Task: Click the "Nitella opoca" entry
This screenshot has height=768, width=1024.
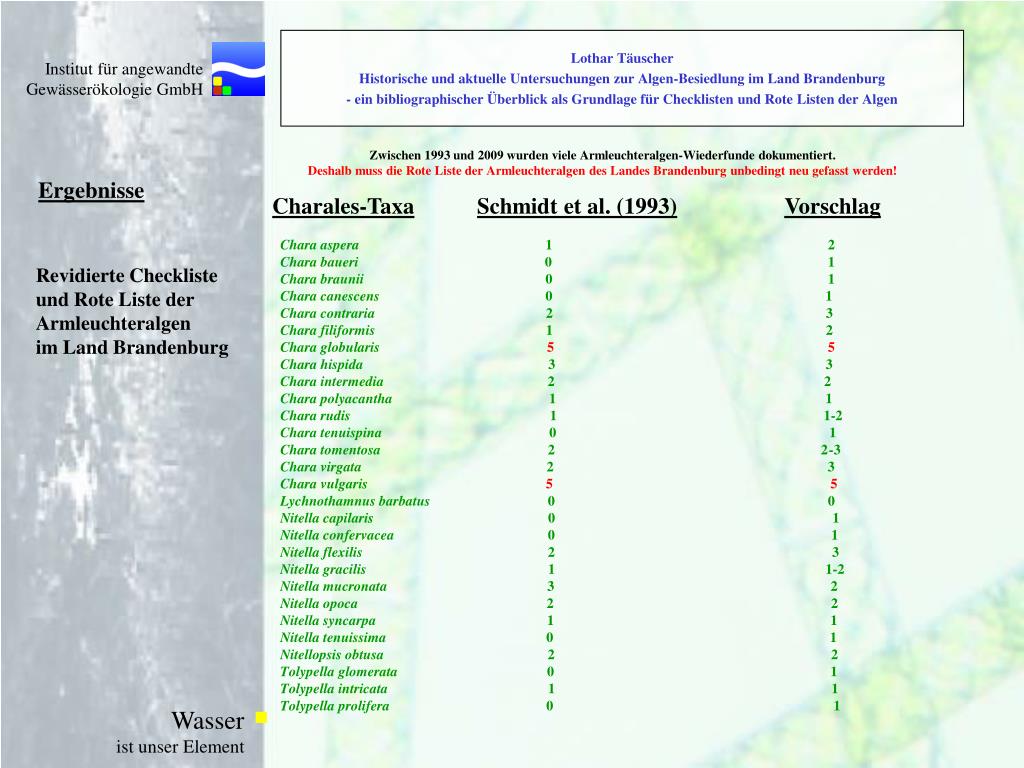Action: [319, 603]
